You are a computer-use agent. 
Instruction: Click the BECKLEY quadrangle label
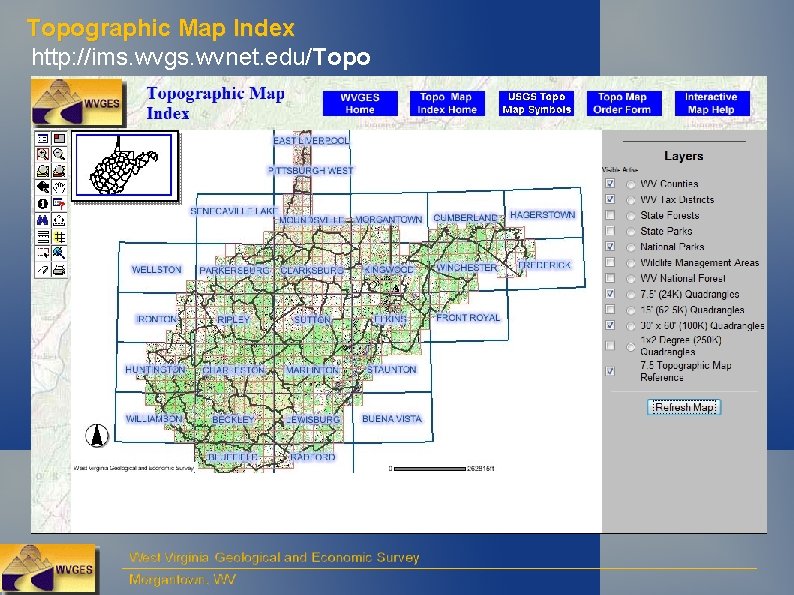(x=233, y=419)
